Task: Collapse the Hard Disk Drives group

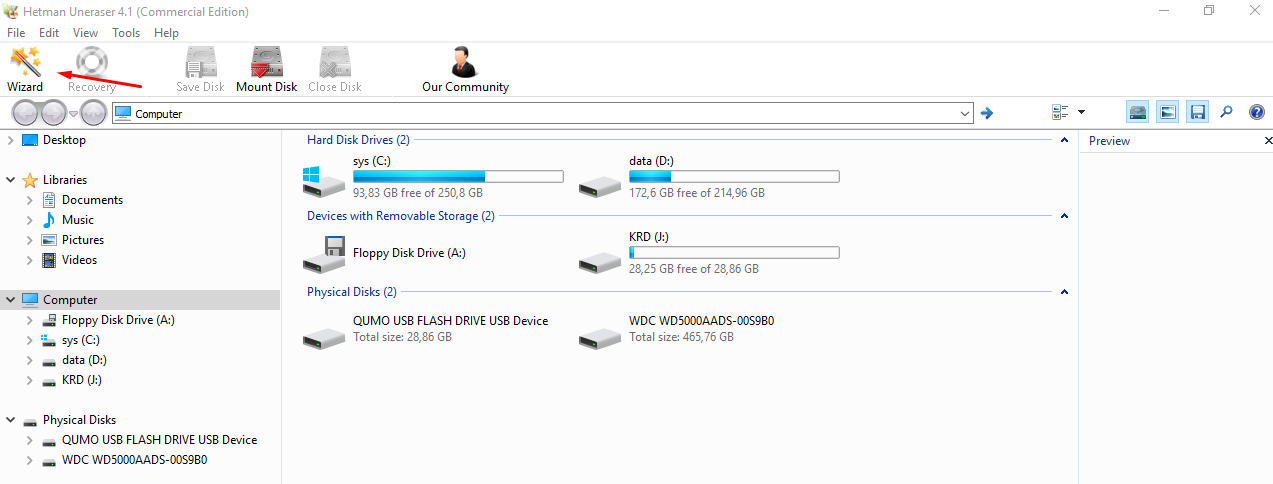Action: [1064, 141]
